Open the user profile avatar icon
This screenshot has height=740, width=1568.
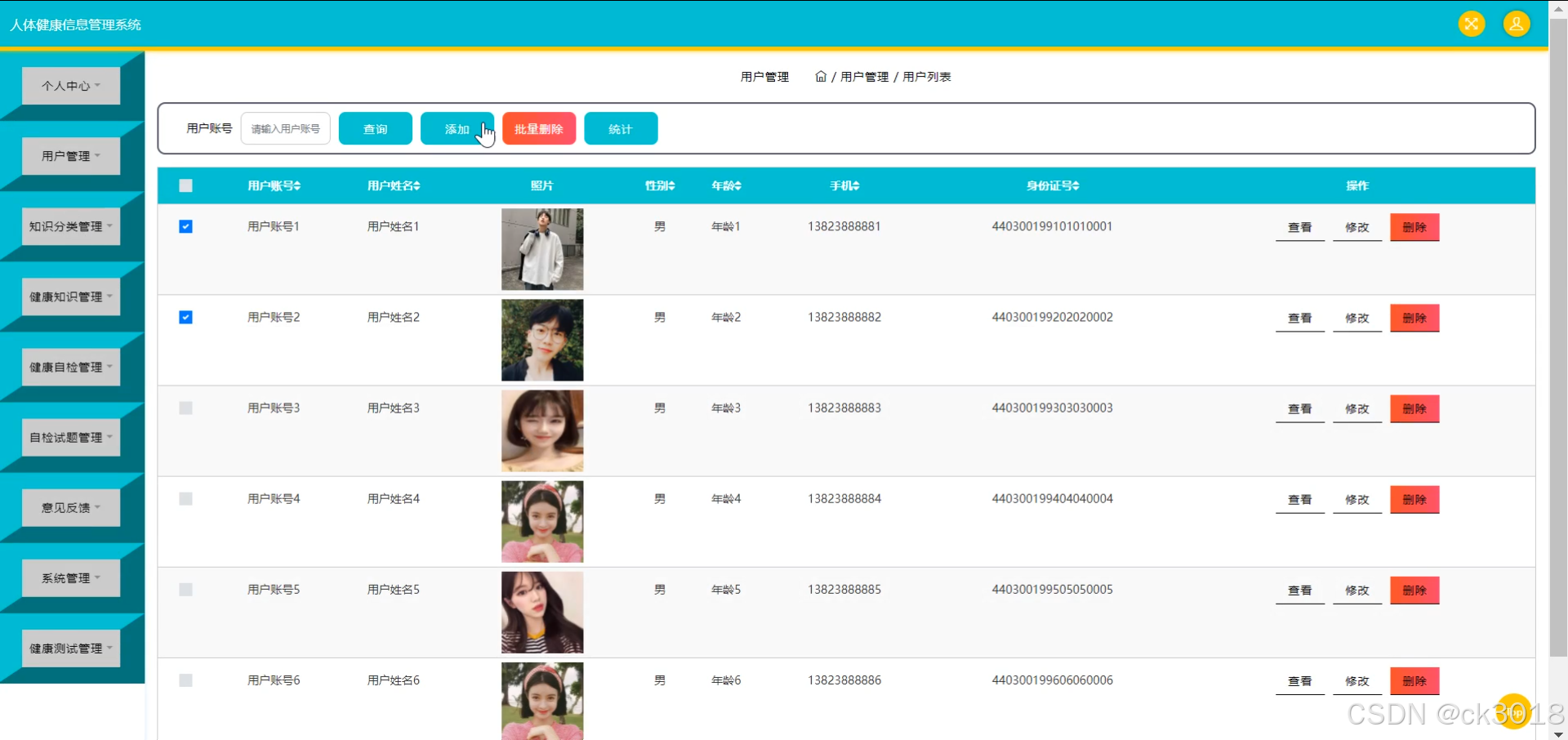[x=1517, y=24]
